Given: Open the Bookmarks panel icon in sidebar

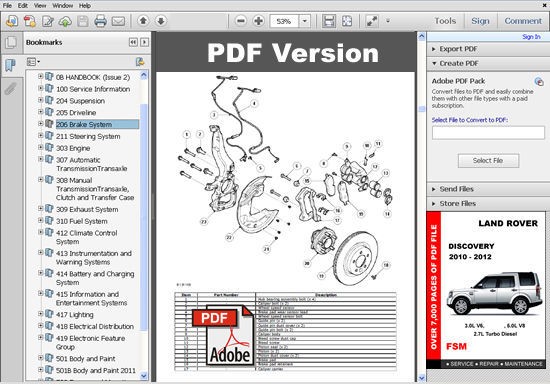Looking at the screenshot, I should click(x=11, y=65).
